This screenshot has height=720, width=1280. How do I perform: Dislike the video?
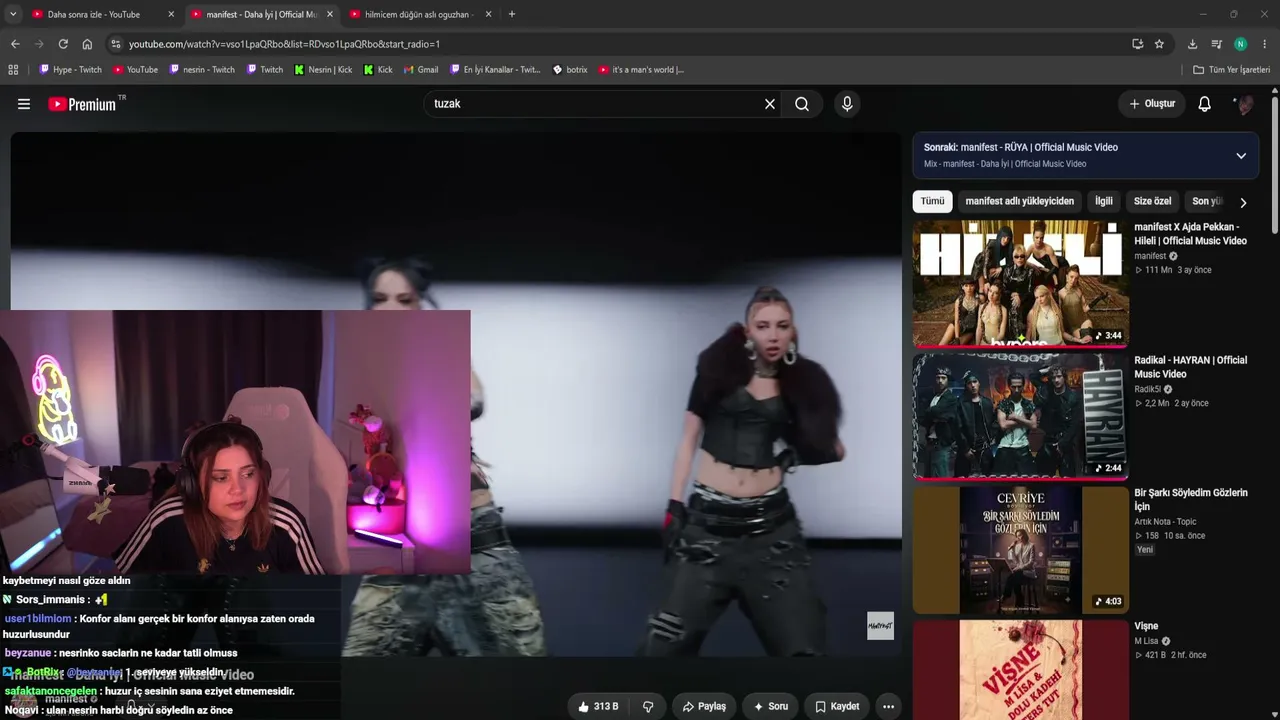tap(648, 706)
